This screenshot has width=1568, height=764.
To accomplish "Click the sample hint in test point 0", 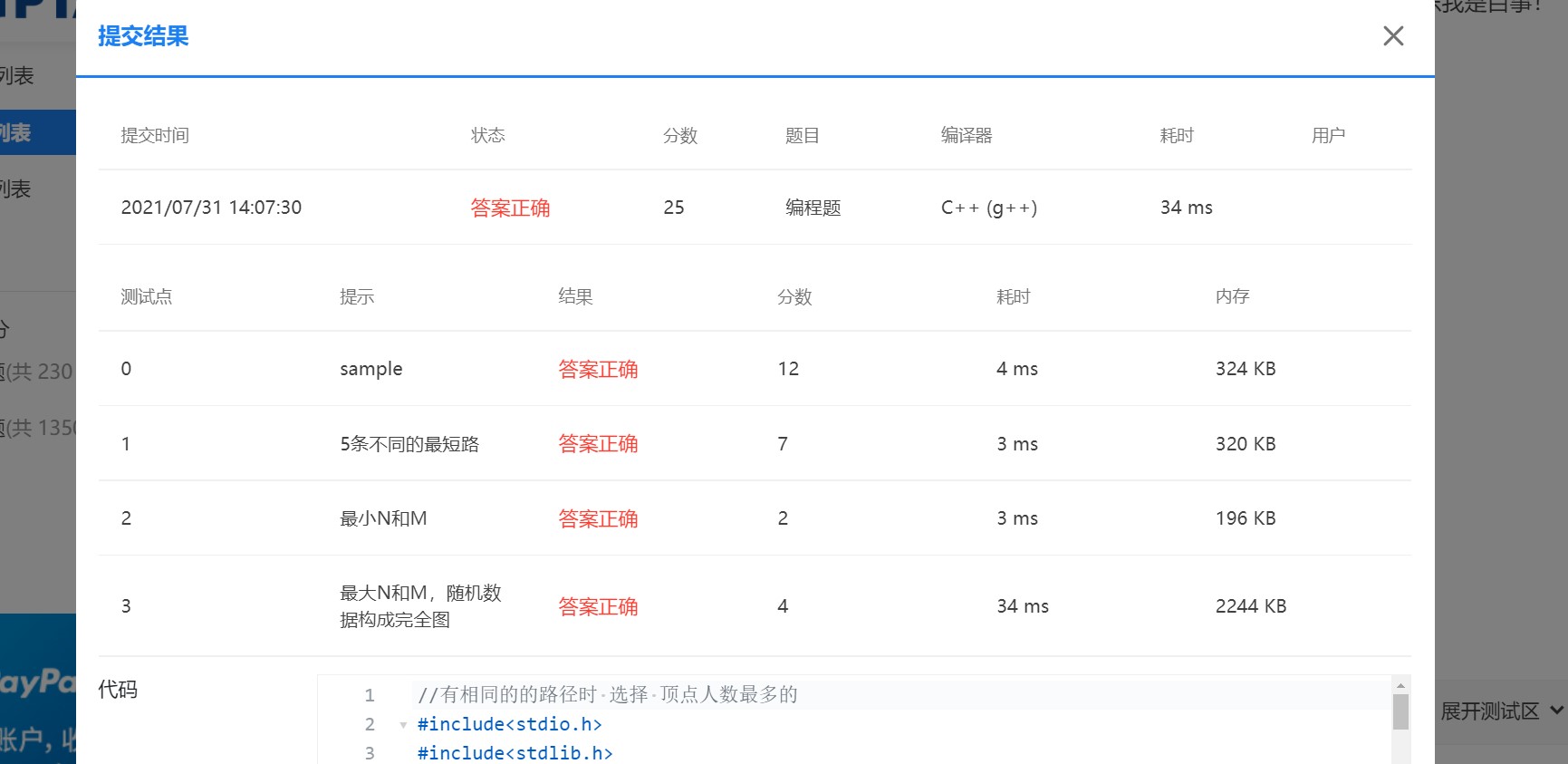I will [371, 369].
